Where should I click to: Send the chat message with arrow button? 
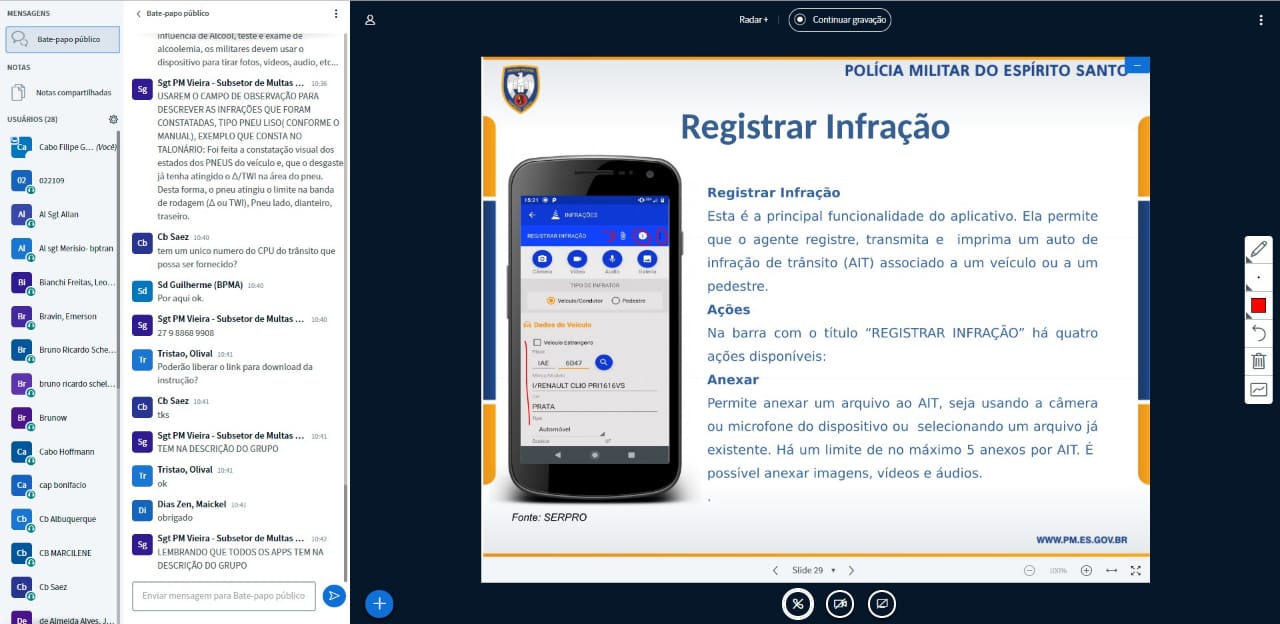pos(334,596)
